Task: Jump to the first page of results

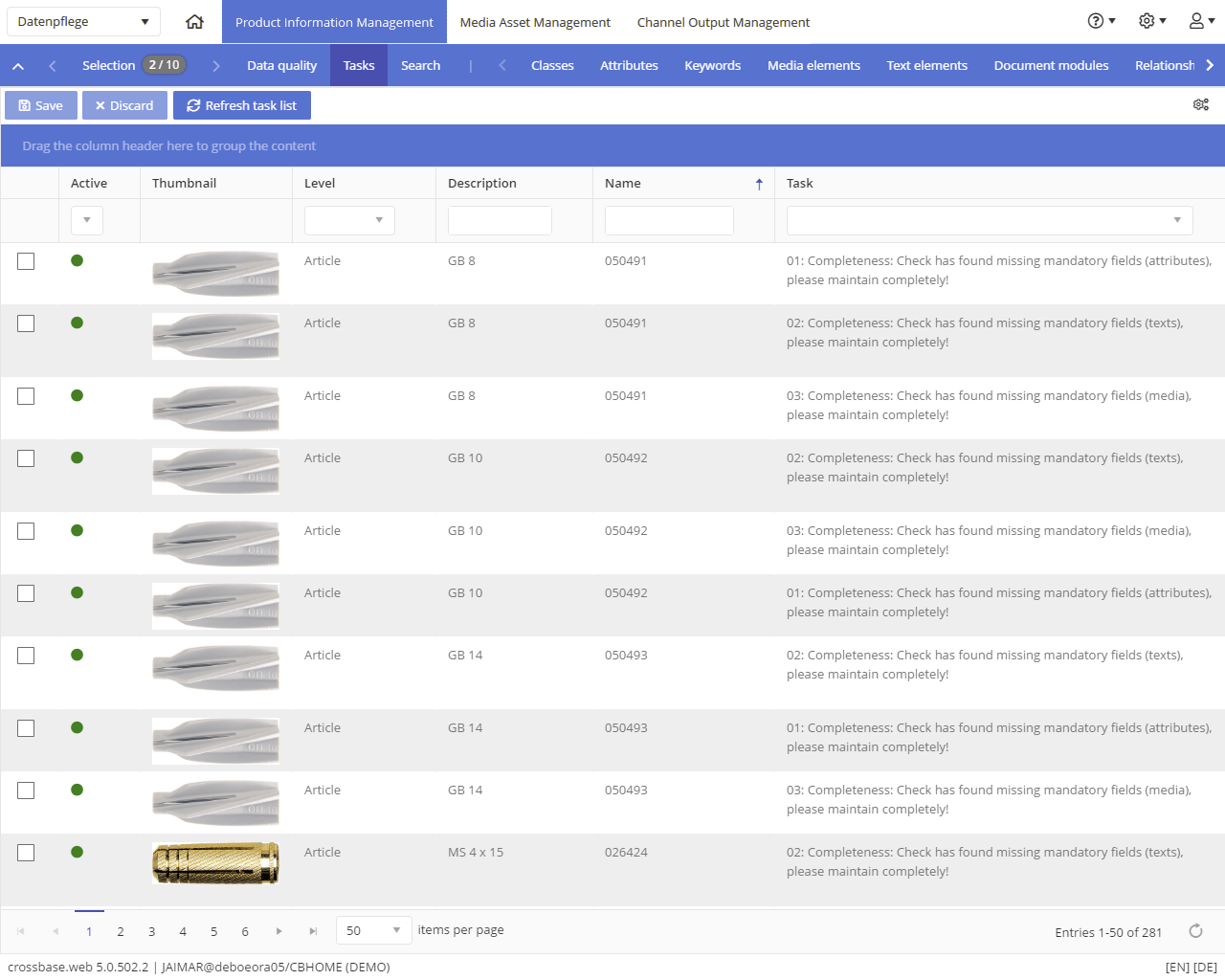Action: [x=21, y=931]
